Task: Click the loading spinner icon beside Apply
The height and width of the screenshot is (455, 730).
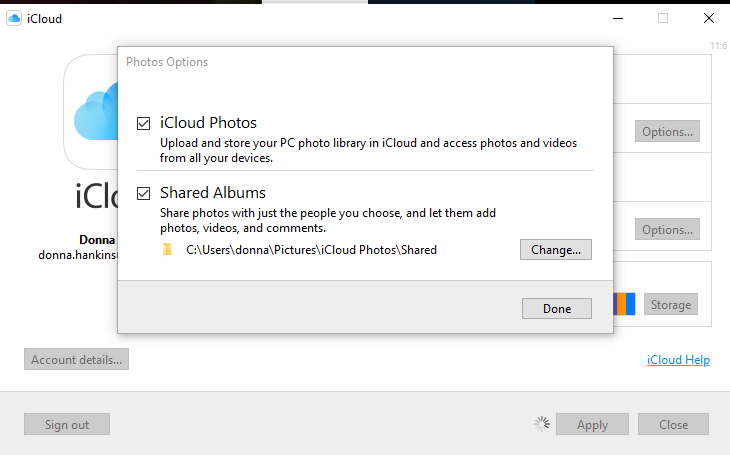Action: click(x=541, y=424)
